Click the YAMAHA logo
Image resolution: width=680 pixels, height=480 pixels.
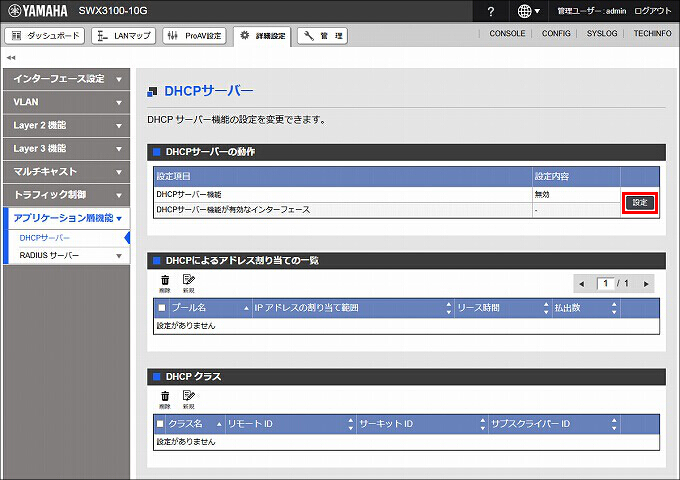click(38, 11)
